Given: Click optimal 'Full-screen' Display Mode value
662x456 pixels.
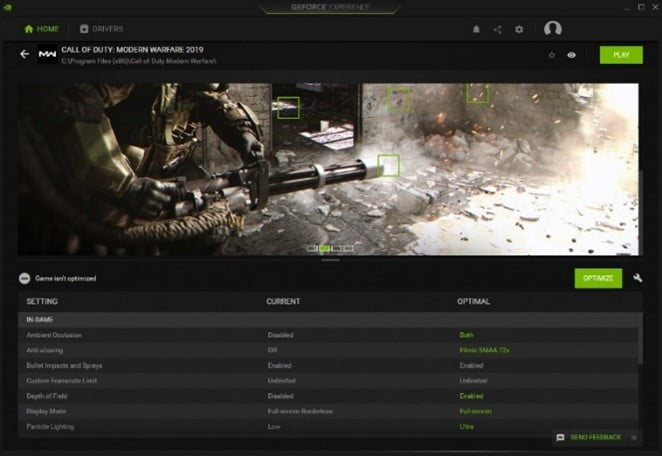Looking at the screenshot, I should 475,411.
